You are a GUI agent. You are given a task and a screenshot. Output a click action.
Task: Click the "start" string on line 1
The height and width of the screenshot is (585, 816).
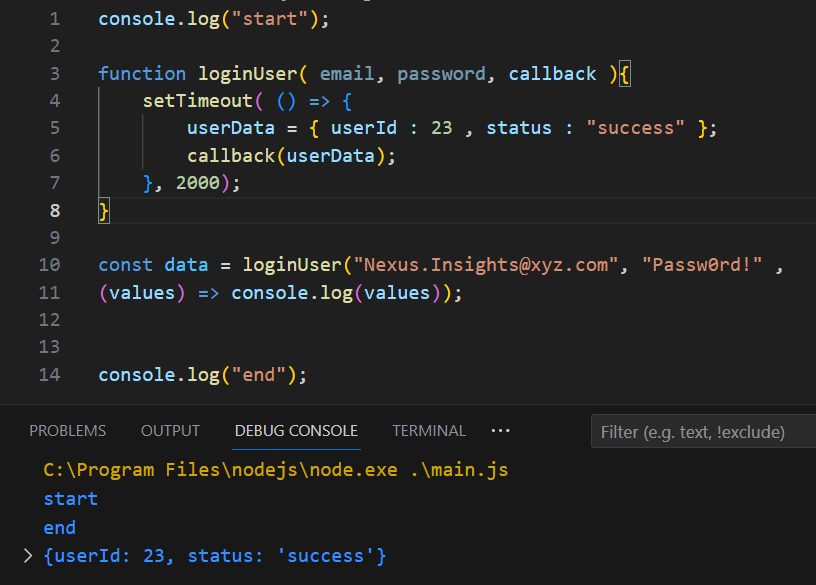270,19
